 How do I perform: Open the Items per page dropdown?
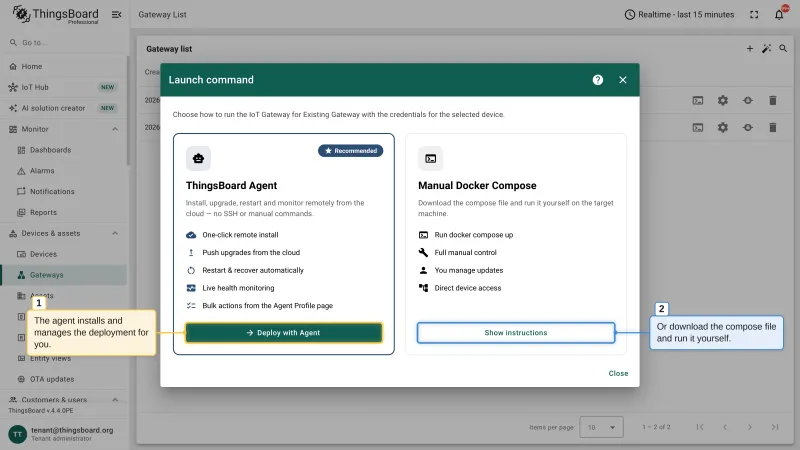click(601, 427)
